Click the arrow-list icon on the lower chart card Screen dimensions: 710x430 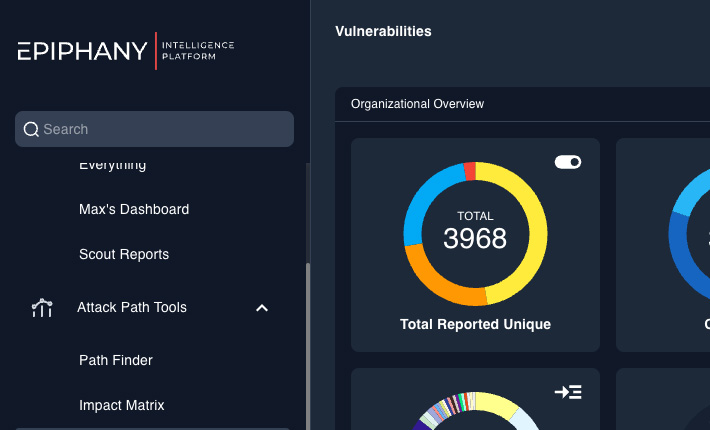[x=568, y=392]
